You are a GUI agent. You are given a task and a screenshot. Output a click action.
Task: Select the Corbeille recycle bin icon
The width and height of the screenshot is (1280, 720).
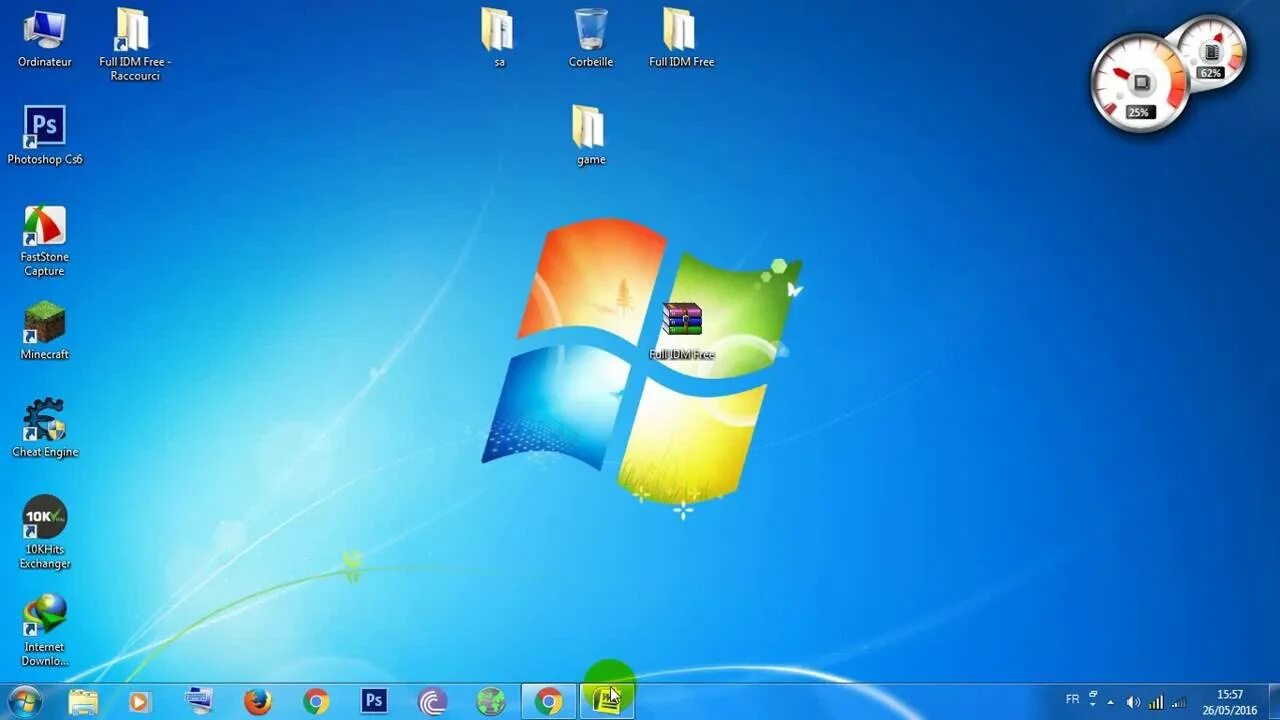591,38
